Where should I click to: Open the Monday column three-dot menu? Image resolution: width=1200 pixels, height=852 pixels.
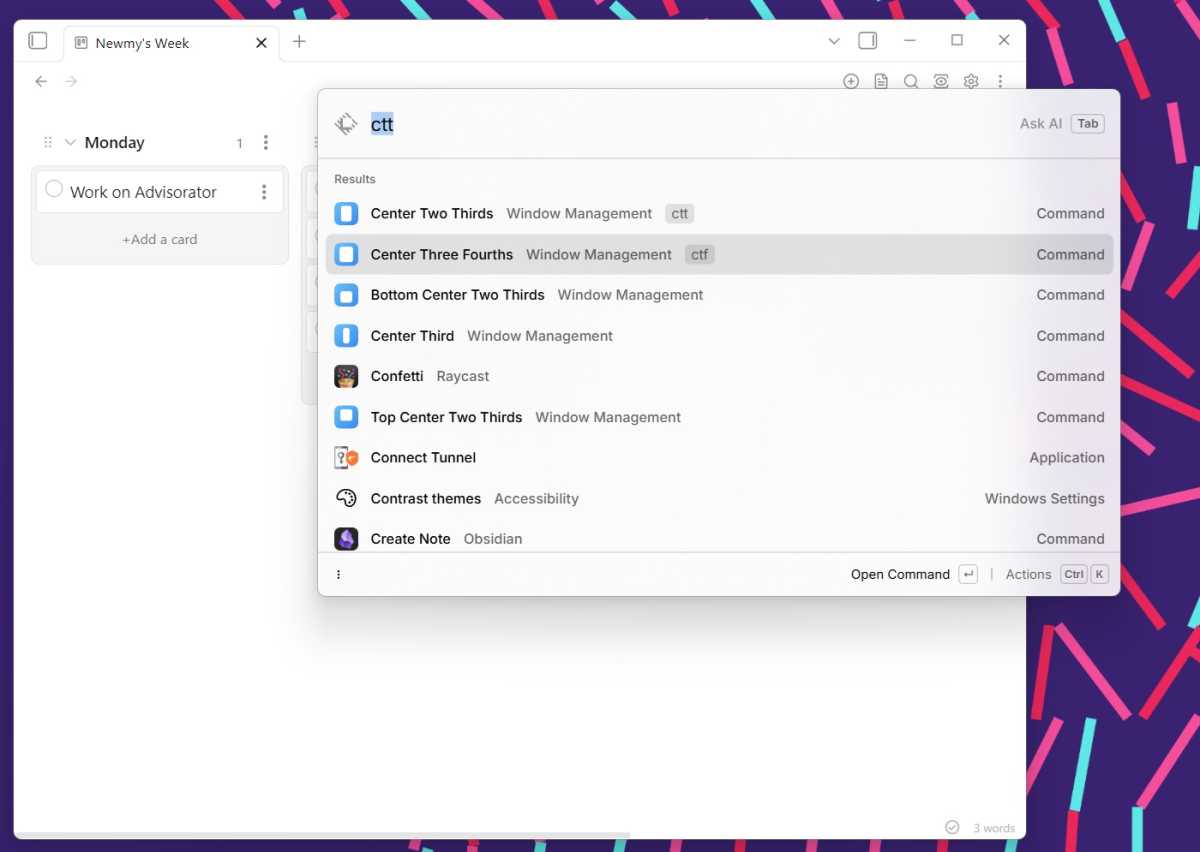[266, 142]
